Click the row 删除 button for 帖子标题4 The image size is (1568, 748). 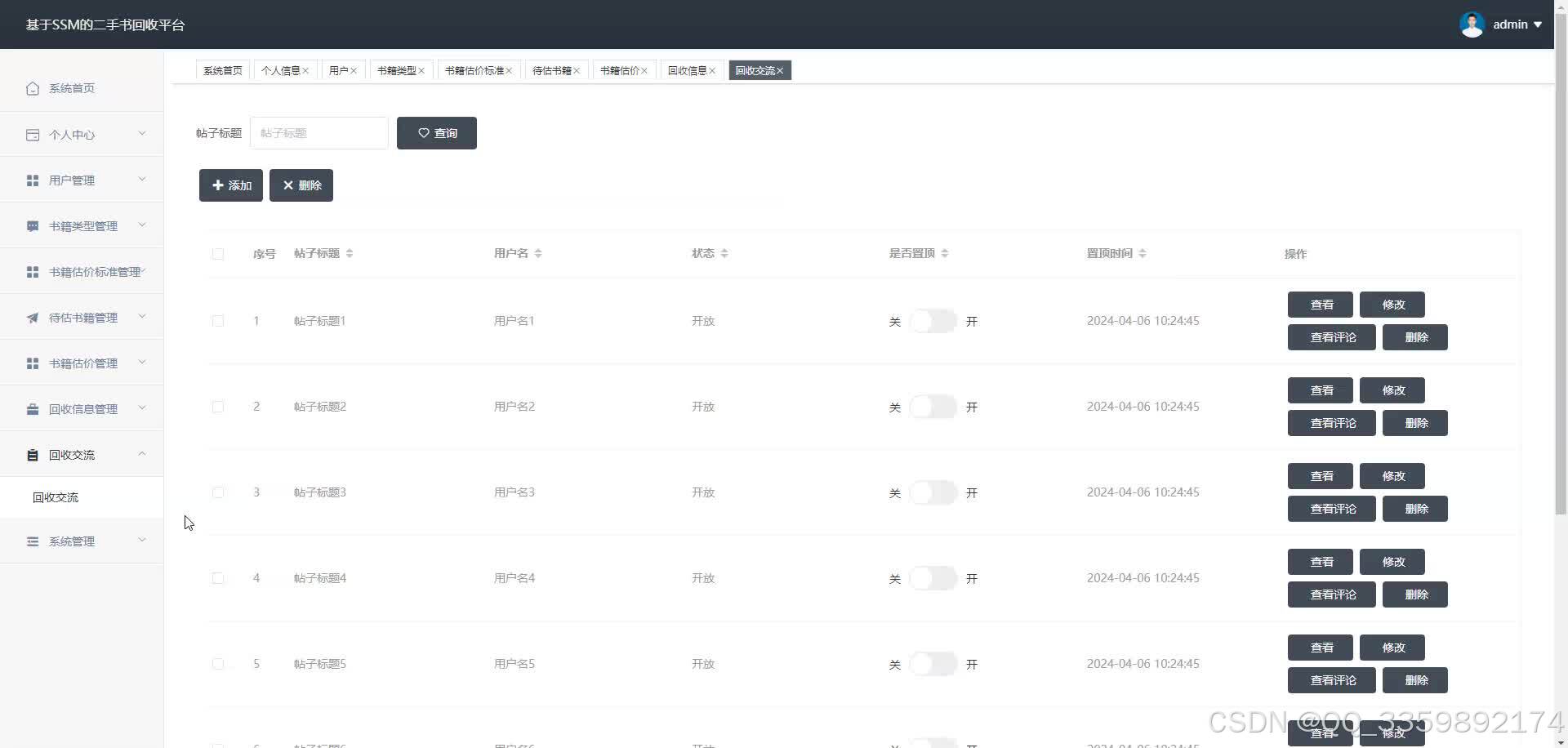pyautogui.click(x=1415, y=594)
